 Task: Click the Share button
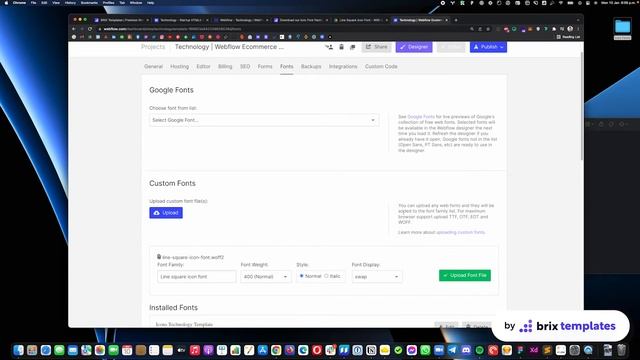click(x=376, y=47)
